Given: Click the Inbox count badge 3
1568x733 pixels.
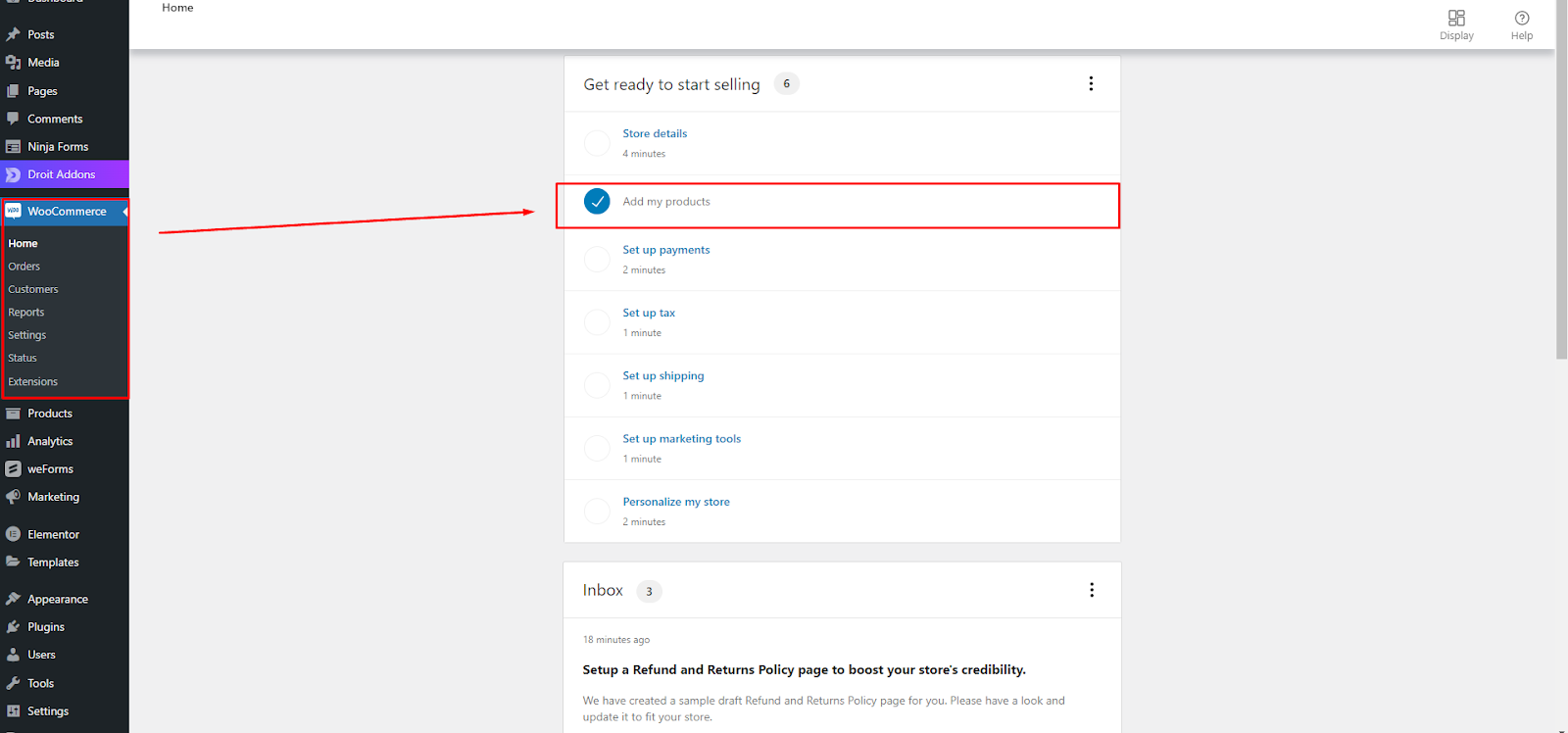Looking at the screenshot, I should click(649, 591).
